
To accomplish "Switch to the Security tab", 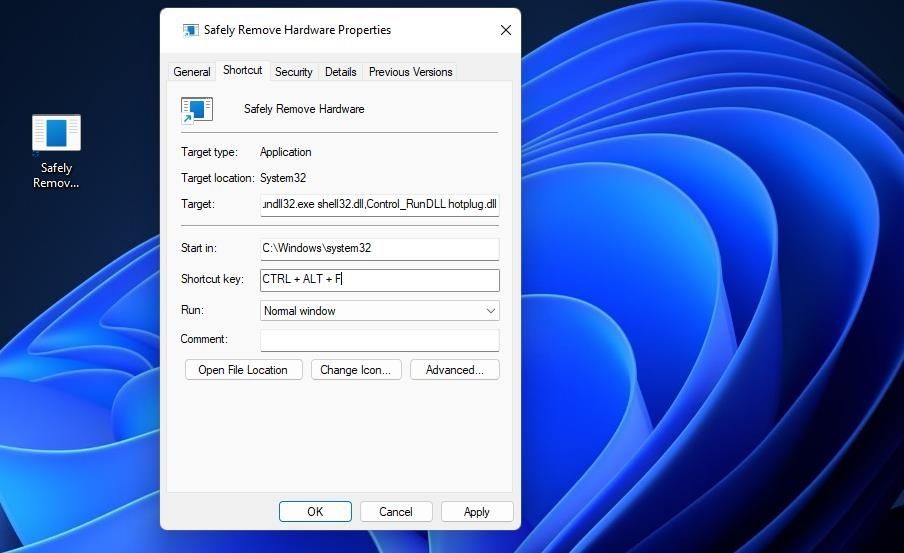I will point(293,72).
